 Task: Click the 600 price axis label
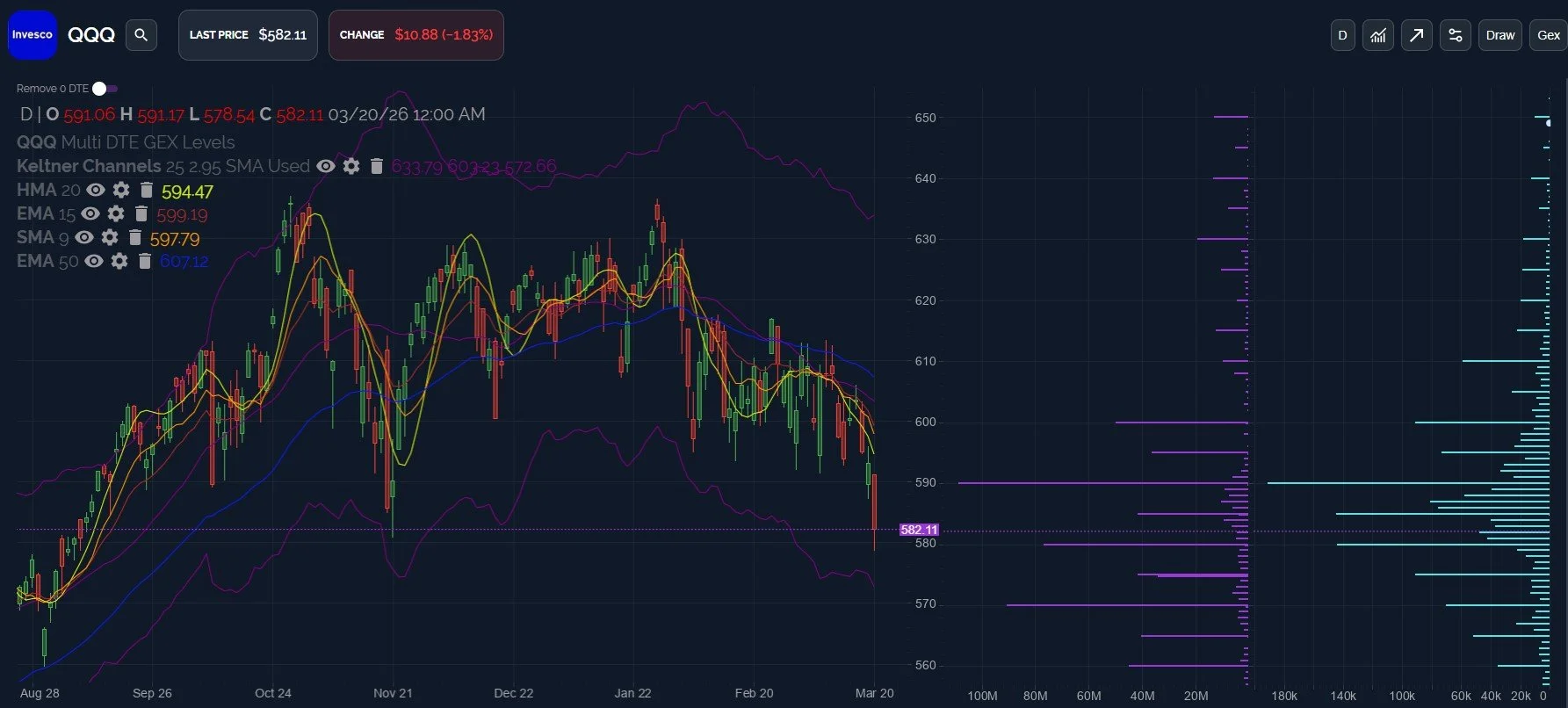click(x=926, y=422)
